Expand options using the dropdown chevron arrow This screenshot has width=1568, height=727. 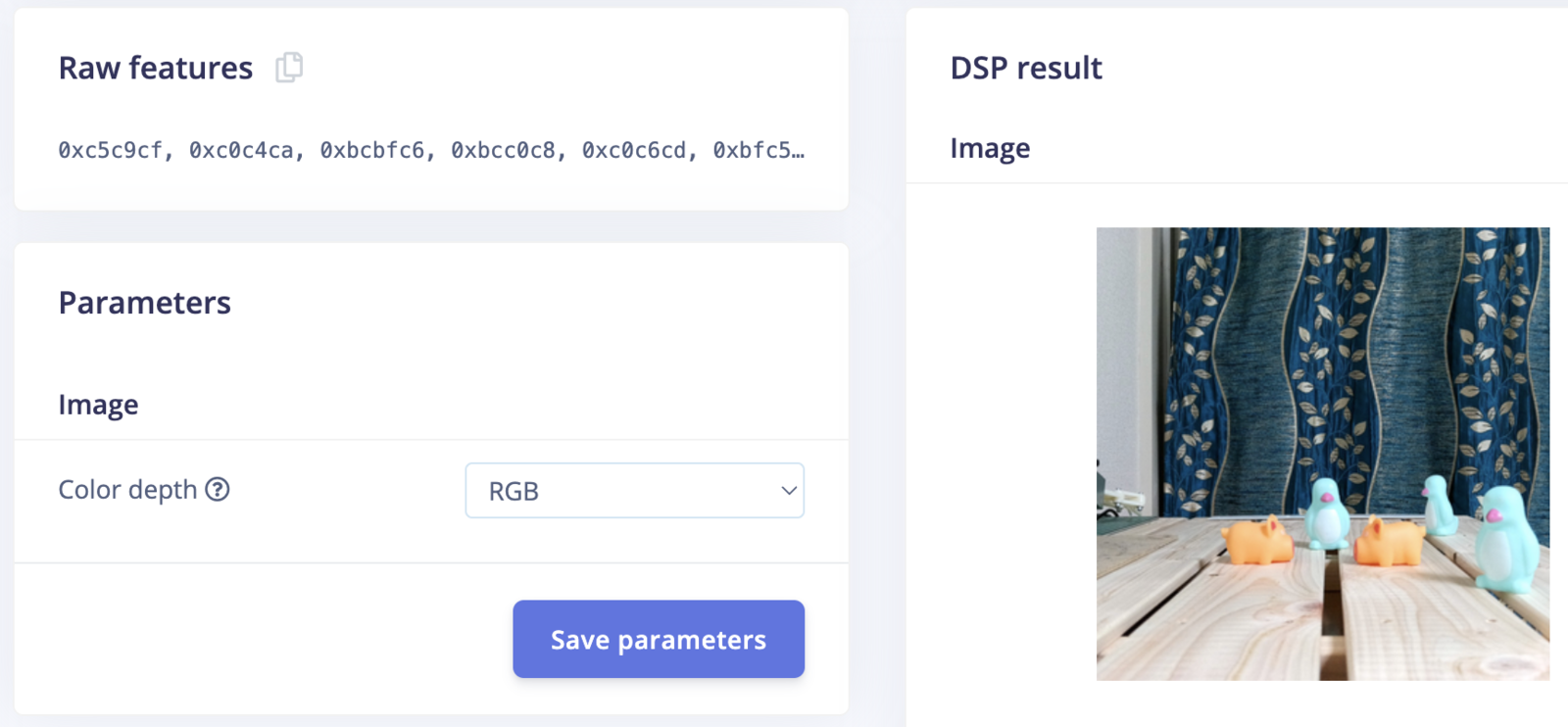788,491
